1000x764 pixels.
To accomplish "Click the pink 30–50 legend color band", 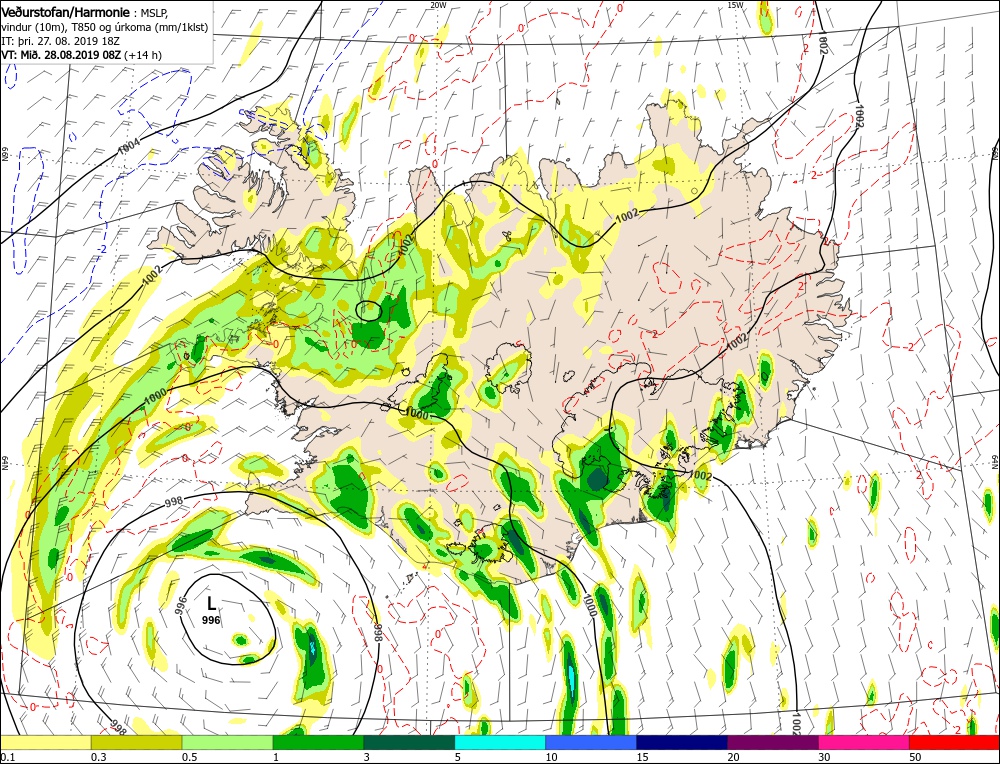I will [x=864, y=742].
